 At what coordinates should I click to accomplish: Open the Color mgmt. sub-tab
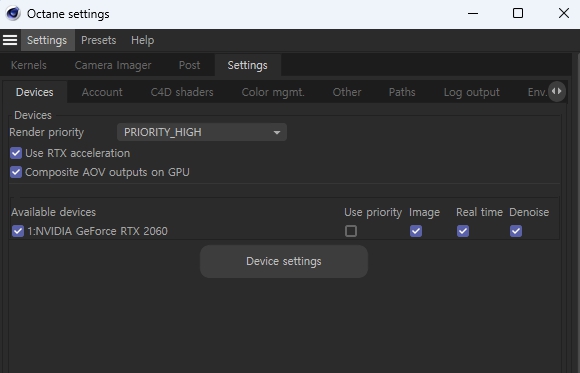[273, 92]
